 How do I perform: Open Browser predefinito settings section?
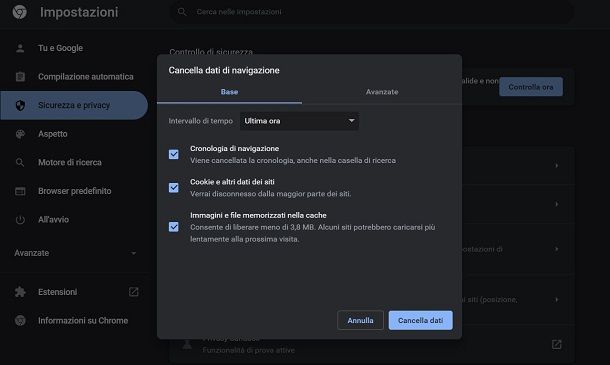(74, 191)
